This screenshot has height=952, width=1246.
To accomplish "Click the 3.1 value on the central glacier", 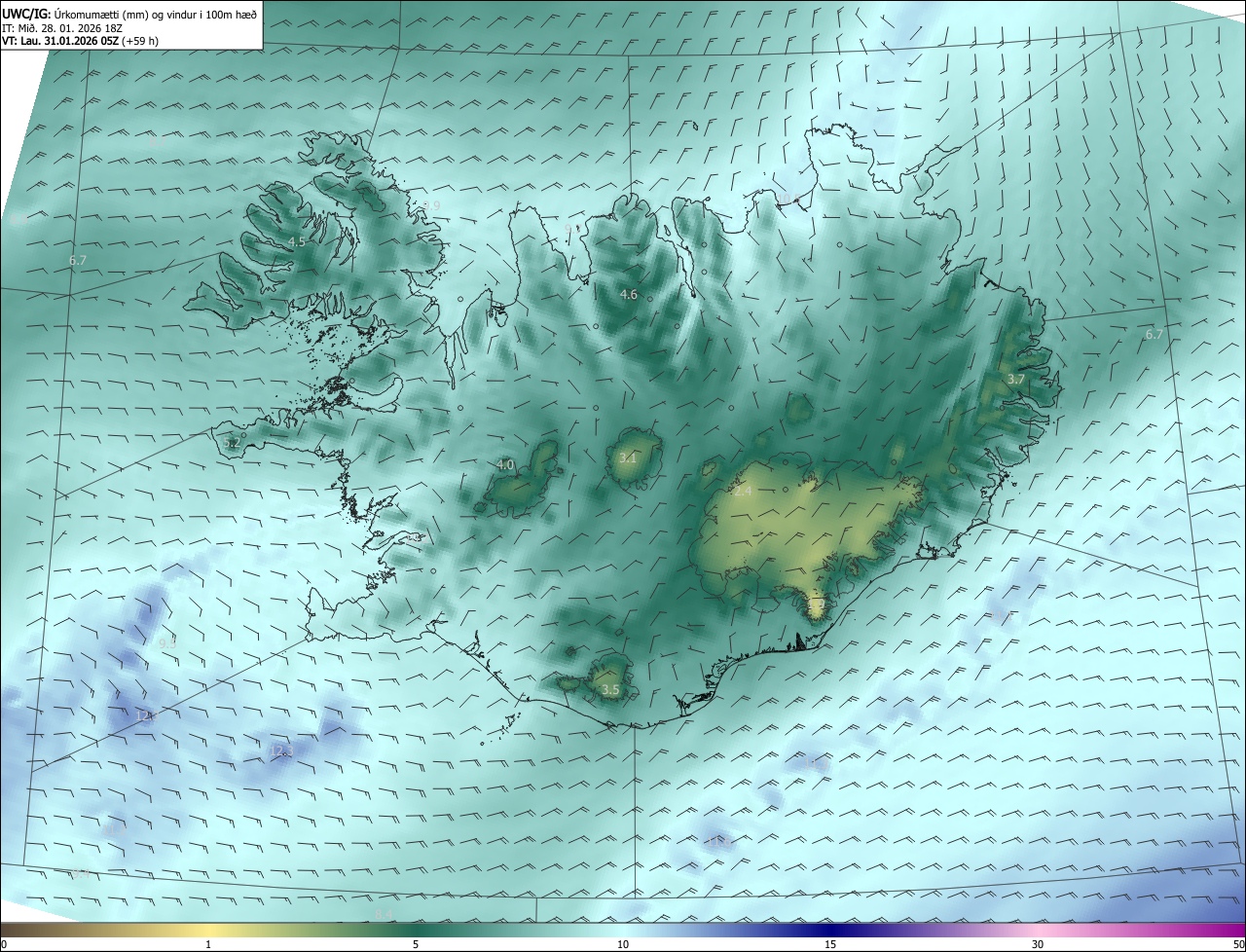I will [628, 458].
